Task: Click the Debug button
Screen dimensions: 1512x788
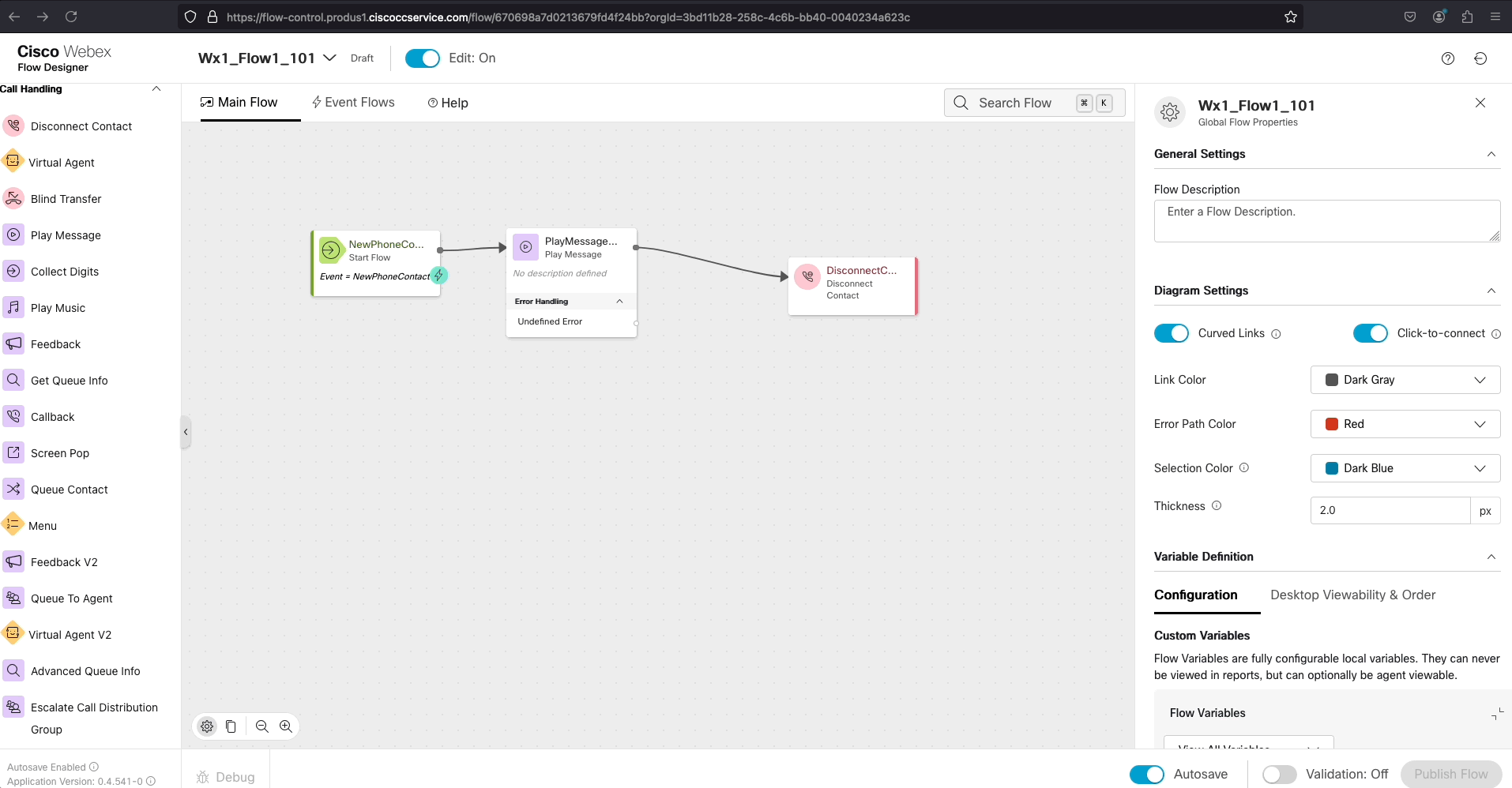Action: 226,777
